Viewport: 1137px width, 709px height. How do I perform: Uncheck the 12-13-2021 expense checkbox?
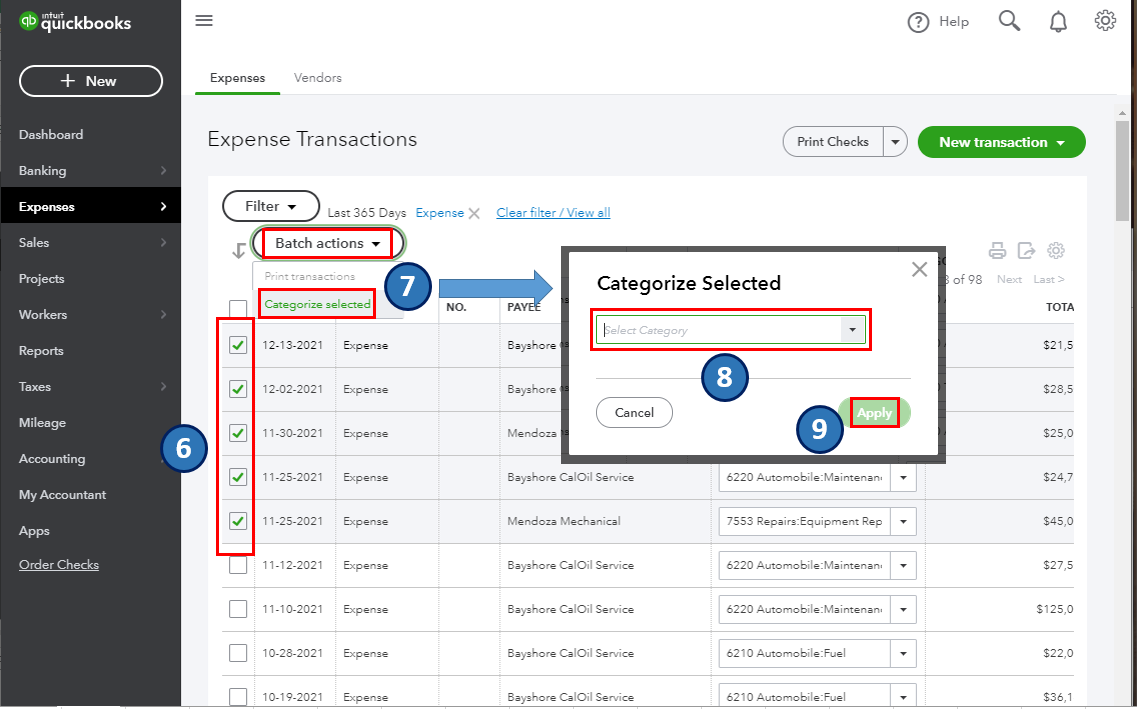(238, 345)
